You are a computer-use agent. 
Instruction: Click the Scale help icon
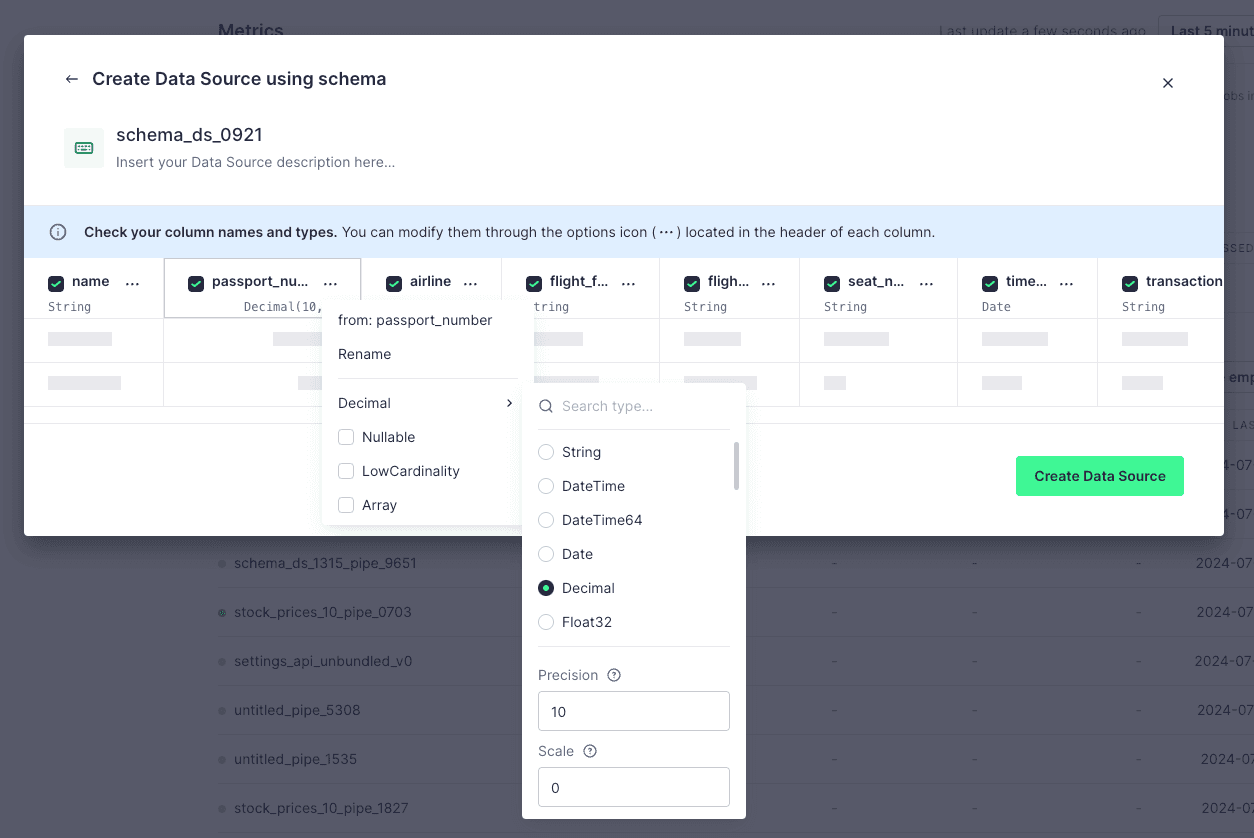point(589,751)
